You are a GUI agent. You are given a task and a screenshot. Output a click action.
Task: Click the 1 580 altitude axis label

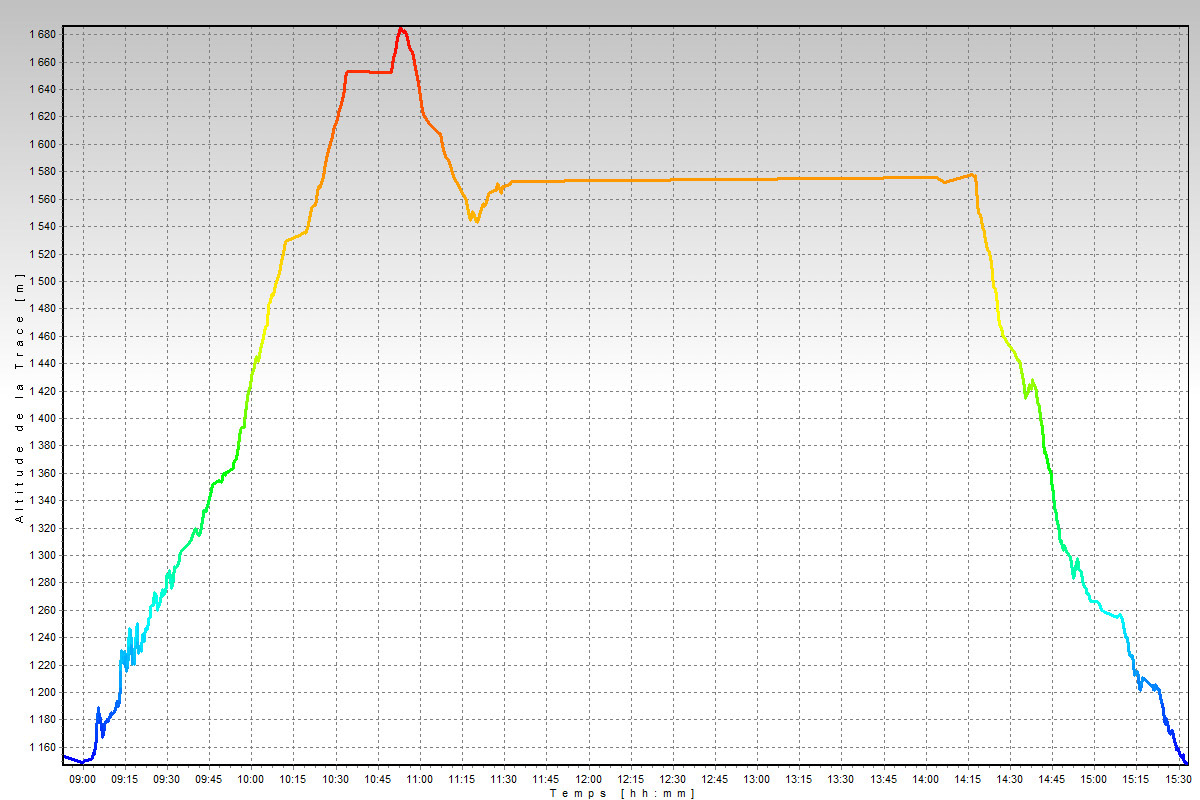(x=41, y=172)
